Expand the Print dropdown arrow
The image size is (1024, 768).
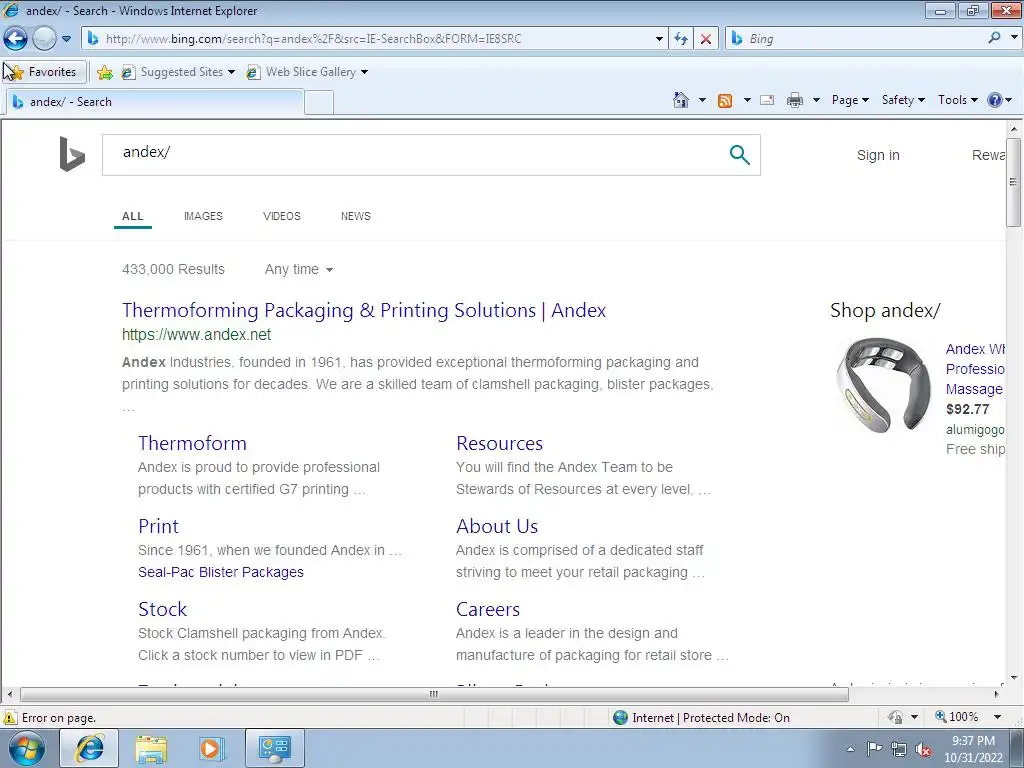point(816,100)
